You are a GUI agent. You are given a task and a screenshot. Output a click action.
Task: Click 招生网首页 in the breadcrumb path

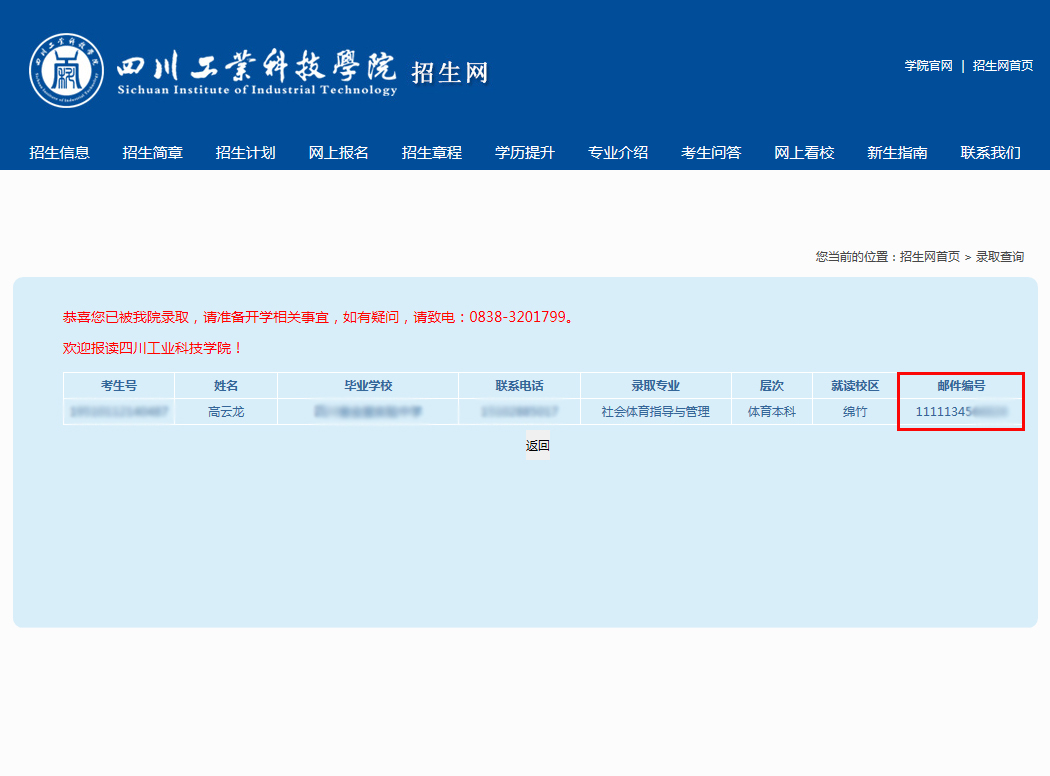[929, 257]
